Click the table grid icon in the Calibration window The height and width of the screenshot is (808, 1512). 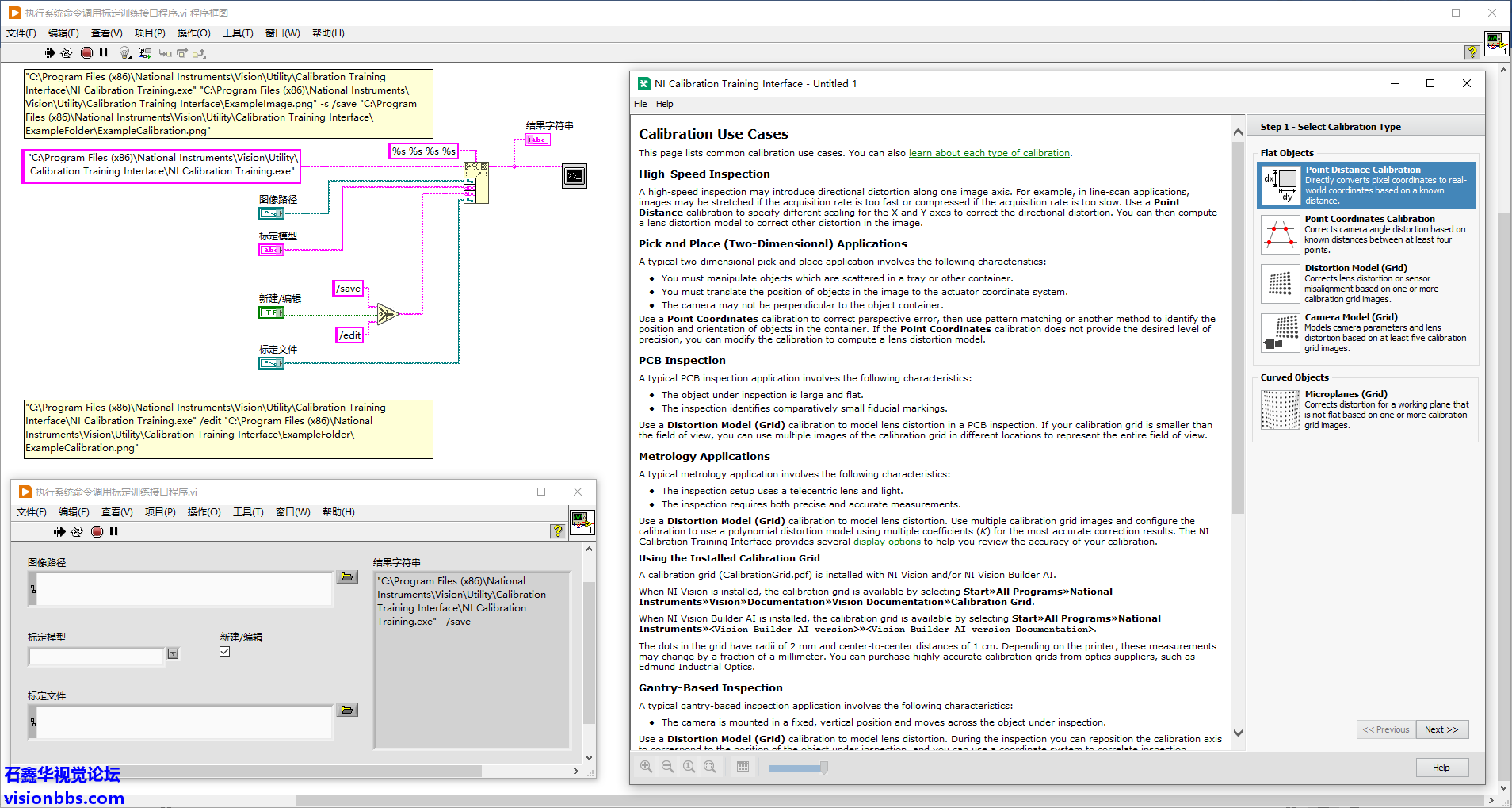click(743, 767)
